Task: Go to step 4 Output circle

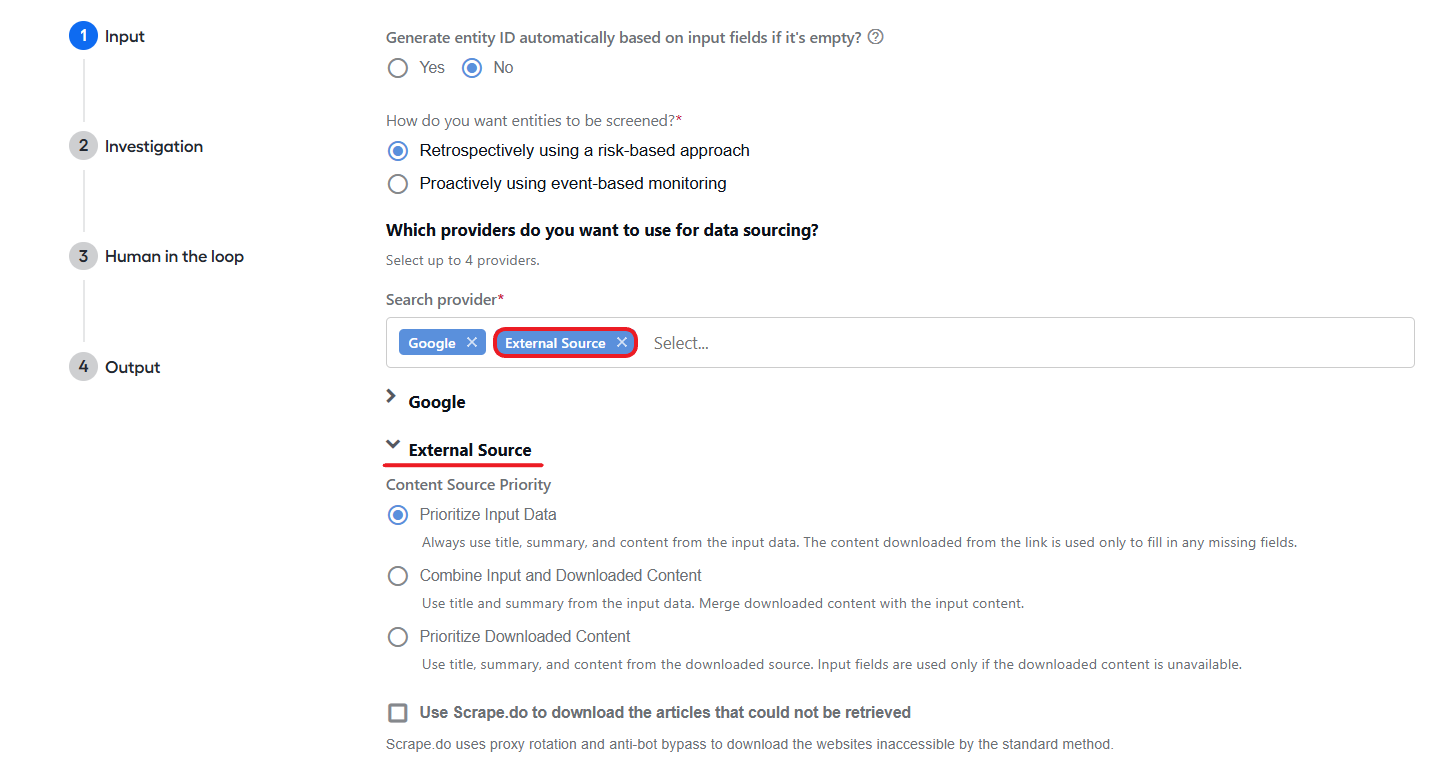Action: point(83,367)
